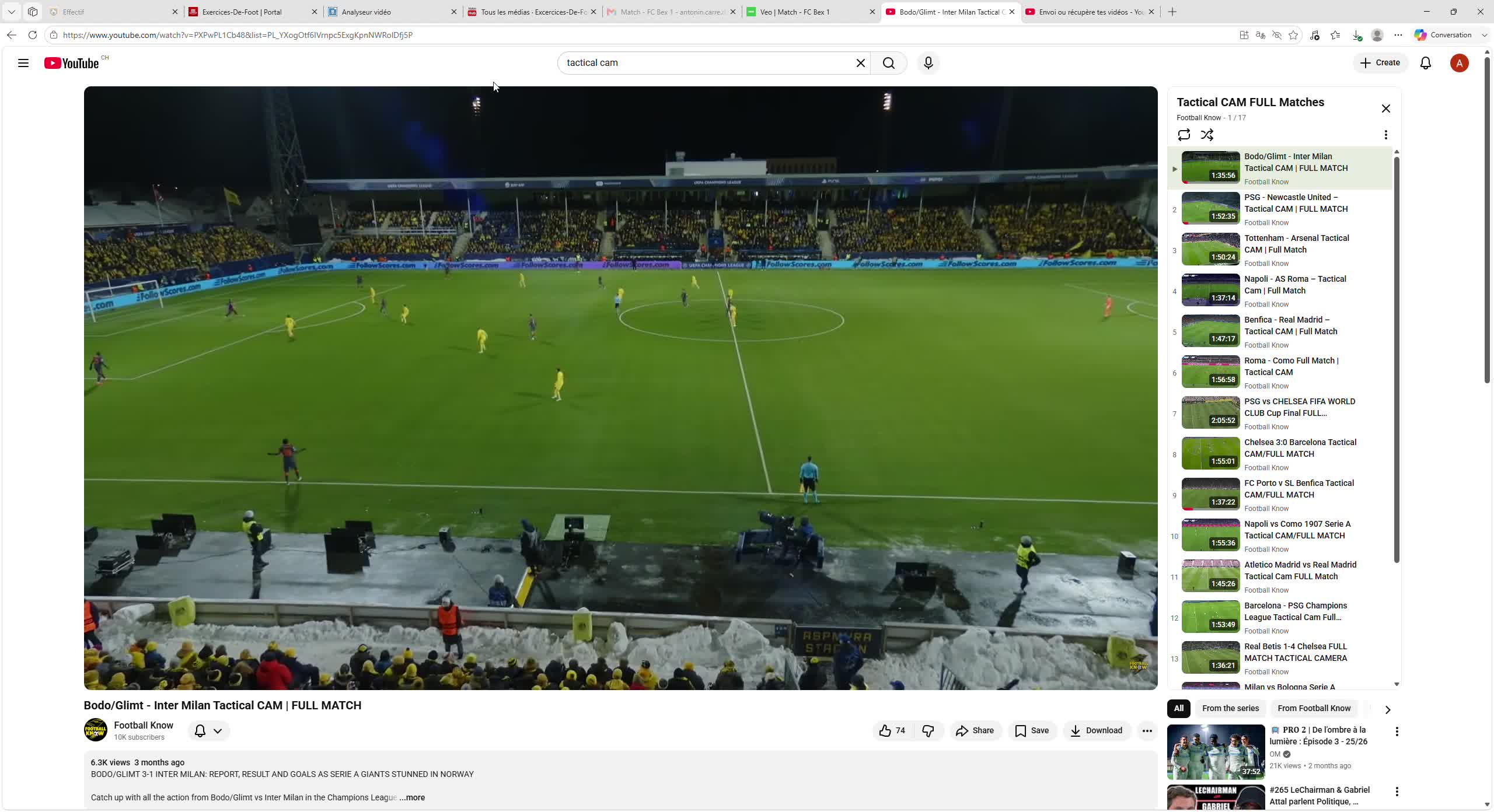Start voice search with microphone
This screenshot has height=812, width=1494.
coord(928,63)
